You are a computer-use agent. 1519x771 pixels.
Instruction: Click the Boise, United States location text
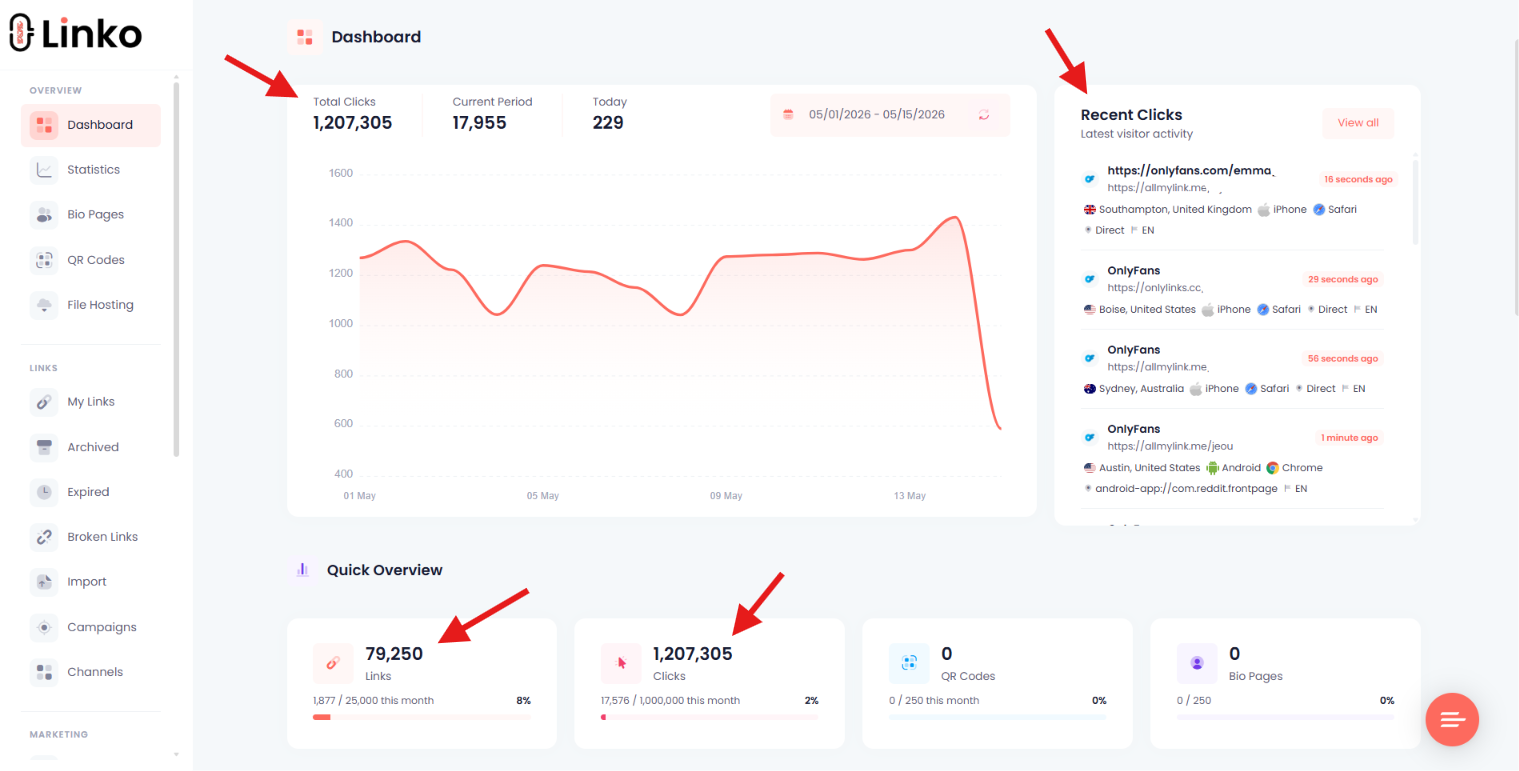[1147, 310]
